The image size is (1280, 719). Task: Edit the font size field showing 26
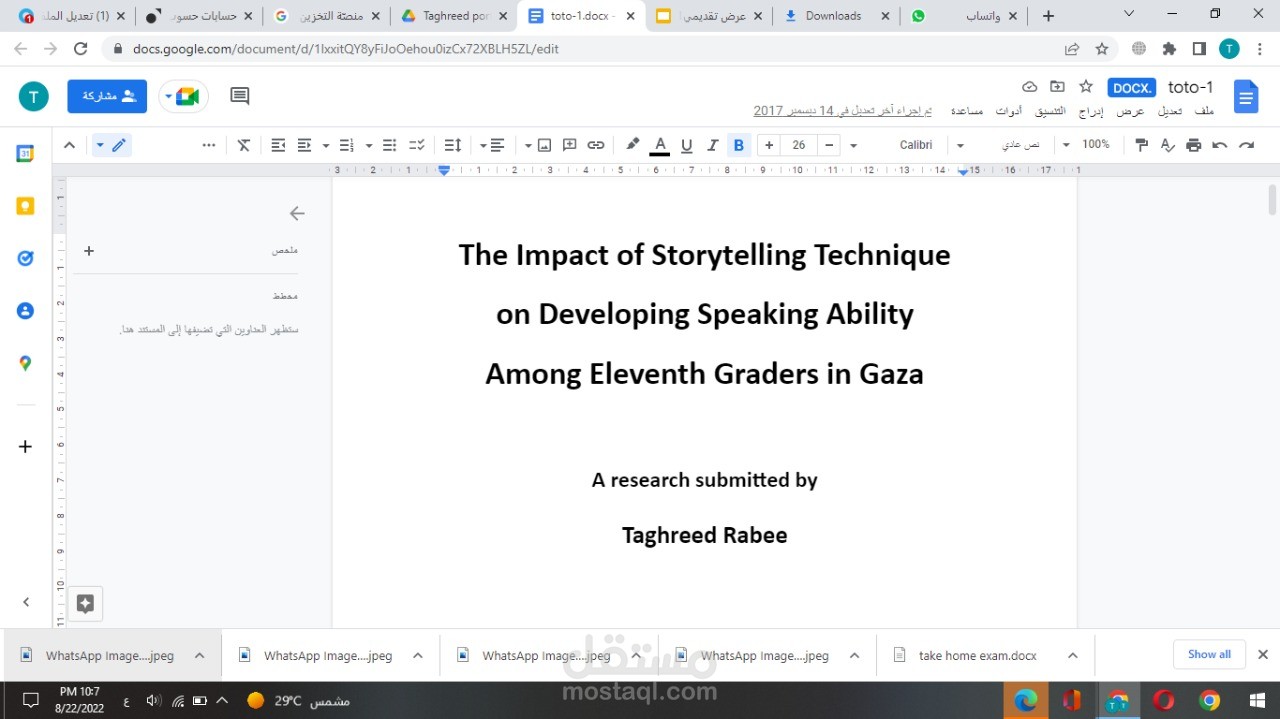(x=799, y=145)
